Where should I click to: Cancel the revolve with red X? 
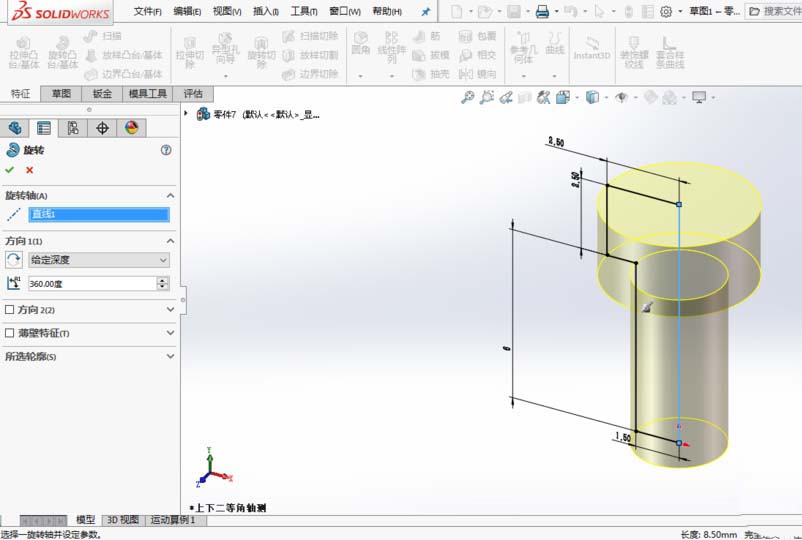(x=29, y=170)
